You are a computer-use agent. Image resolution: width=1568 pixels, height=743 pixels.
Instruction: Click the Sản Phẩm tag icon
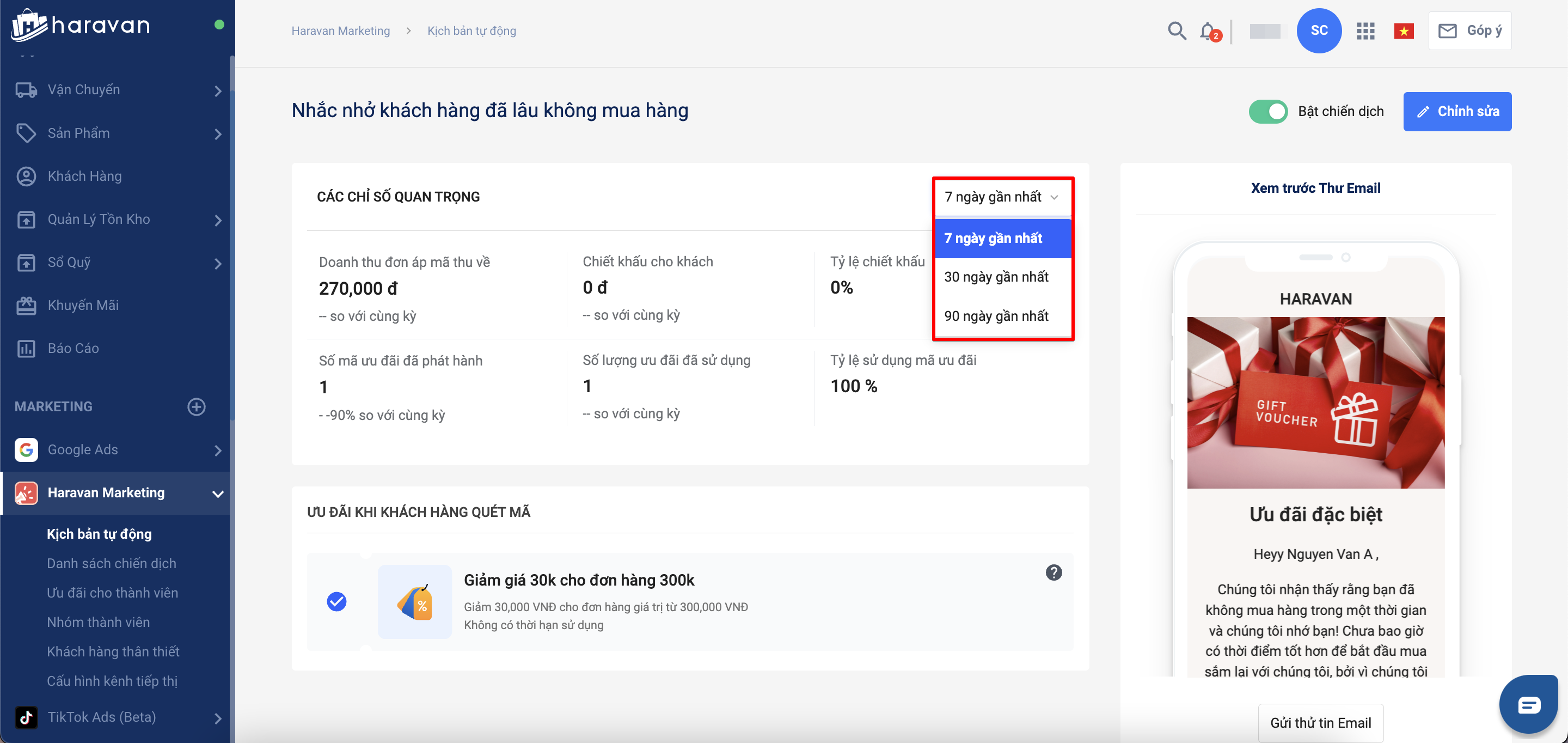coord(26,133)
